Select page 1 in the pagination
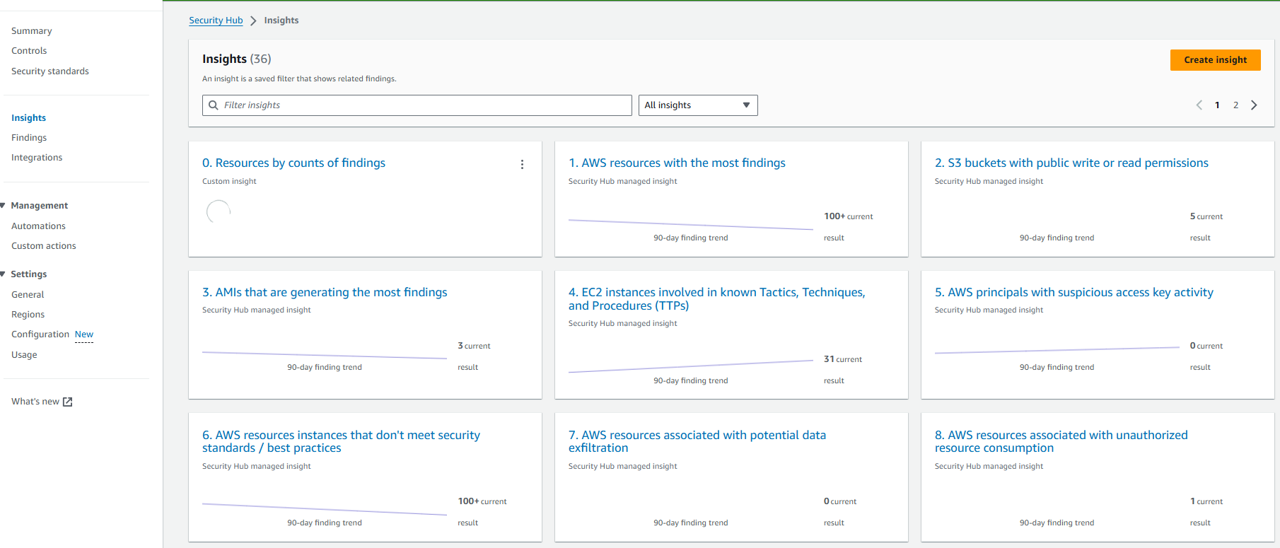This screenshot has height=548, width=1280. coord(1217,105)
